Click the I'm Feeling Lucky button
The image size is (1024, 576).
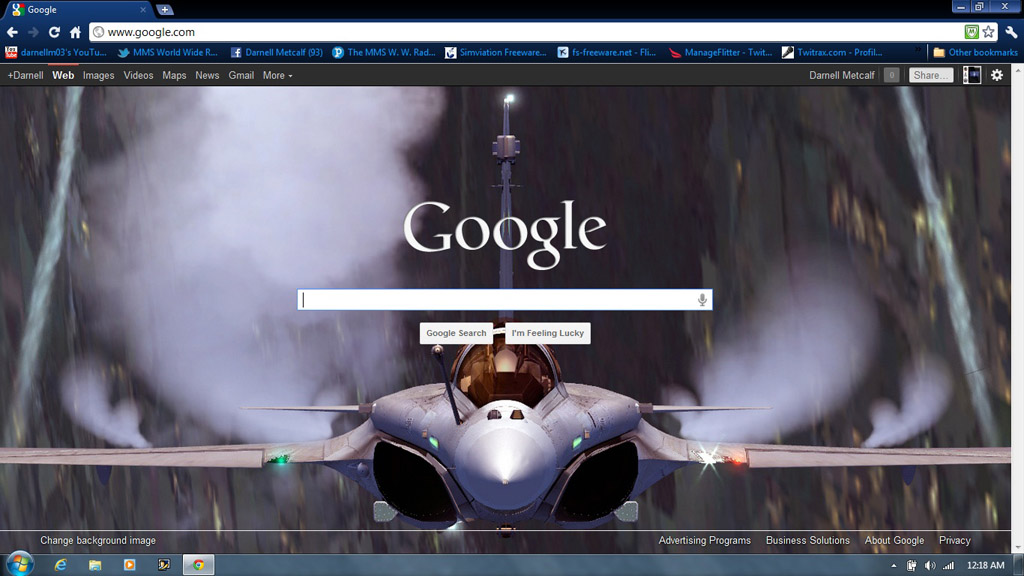point(548,333)
